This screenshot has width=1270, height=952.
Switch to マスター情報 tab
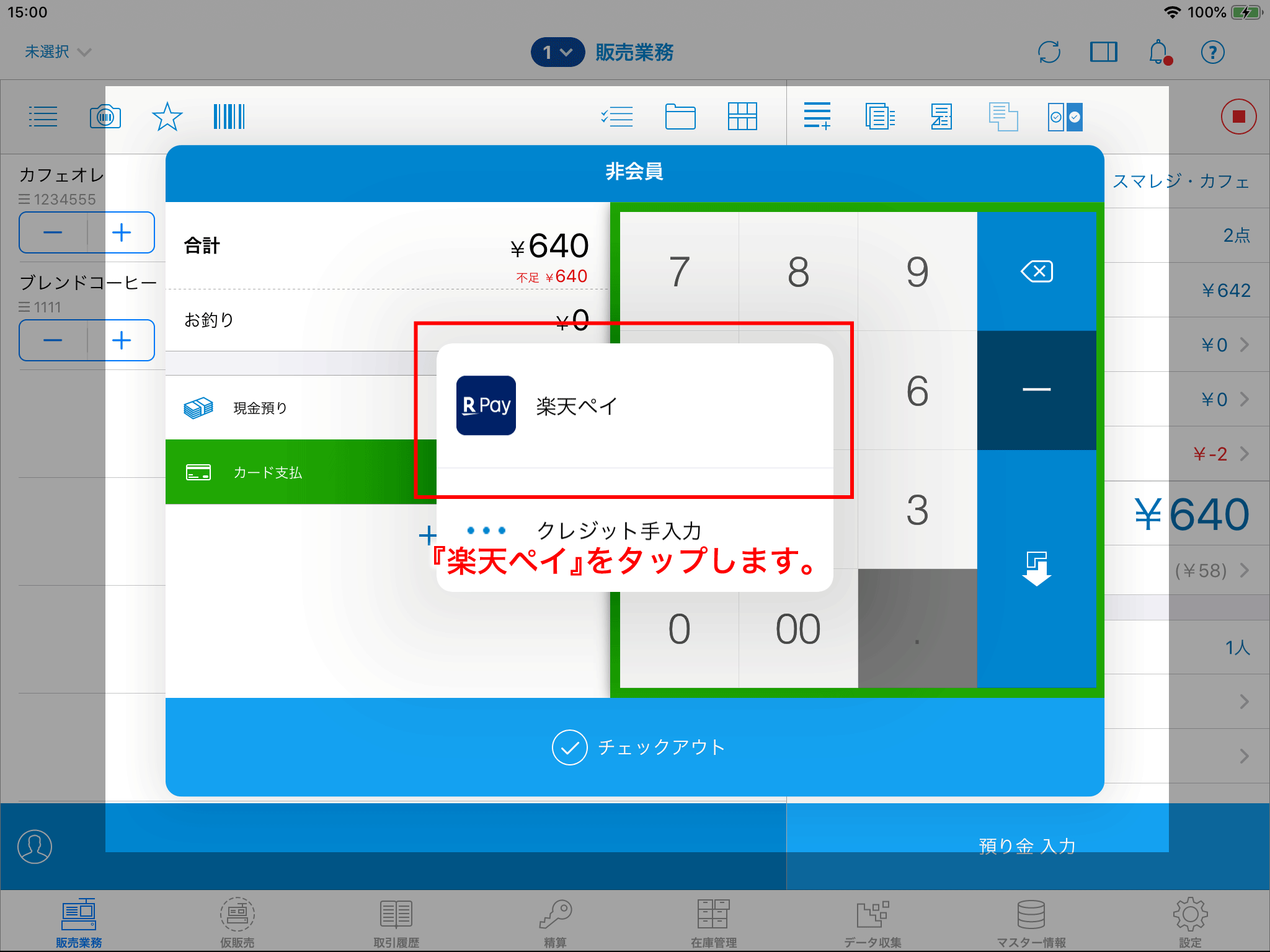click(x=1031, y=923)
